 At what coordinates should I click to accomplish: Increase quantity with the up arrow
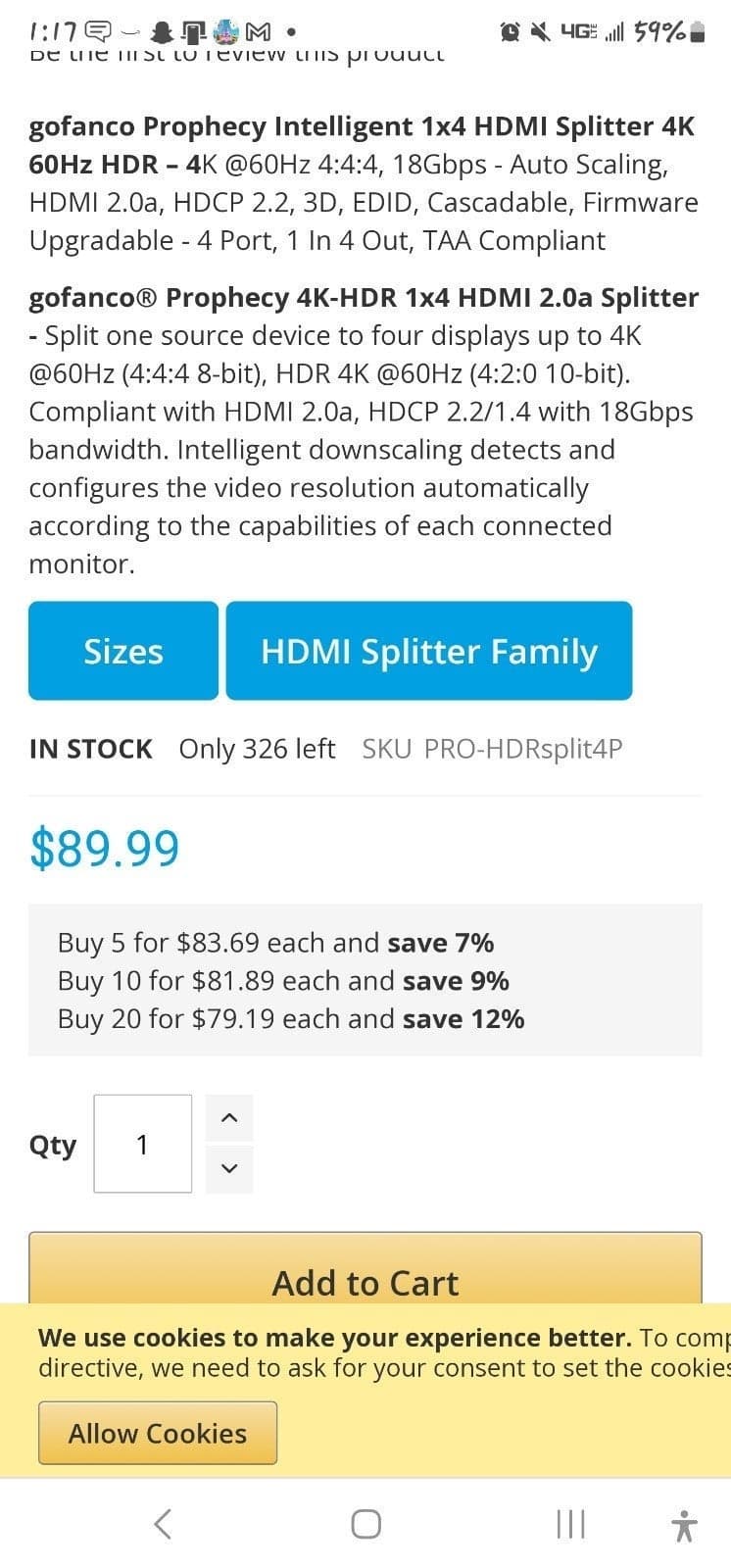pos(229,1116)
